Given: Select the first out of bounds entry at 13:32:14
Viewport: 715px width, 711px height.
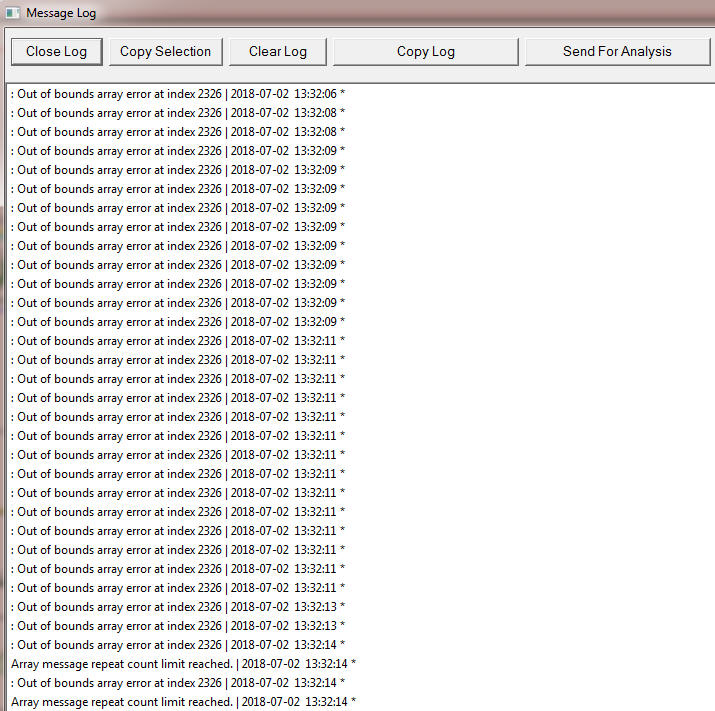Looking at the screenshot, I should pyautogui.click(x=178, y=645).
